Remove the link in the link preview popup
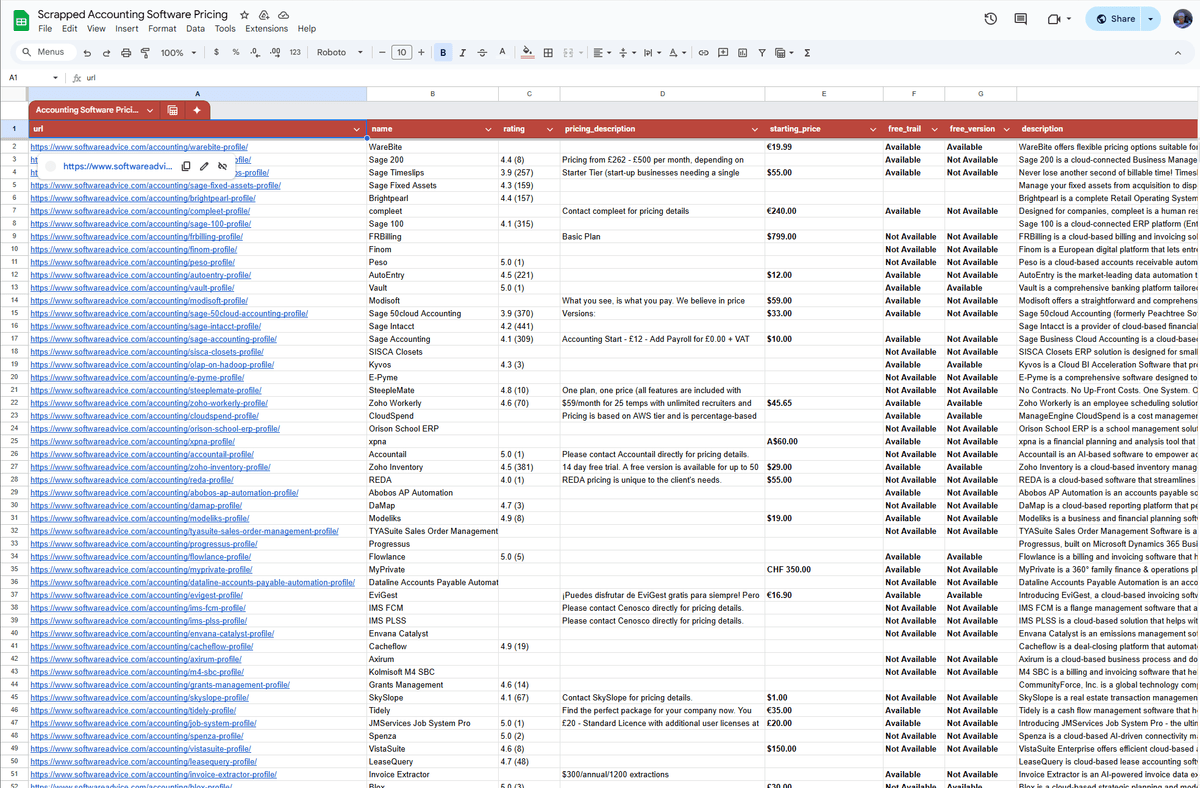 click(222, 166)
